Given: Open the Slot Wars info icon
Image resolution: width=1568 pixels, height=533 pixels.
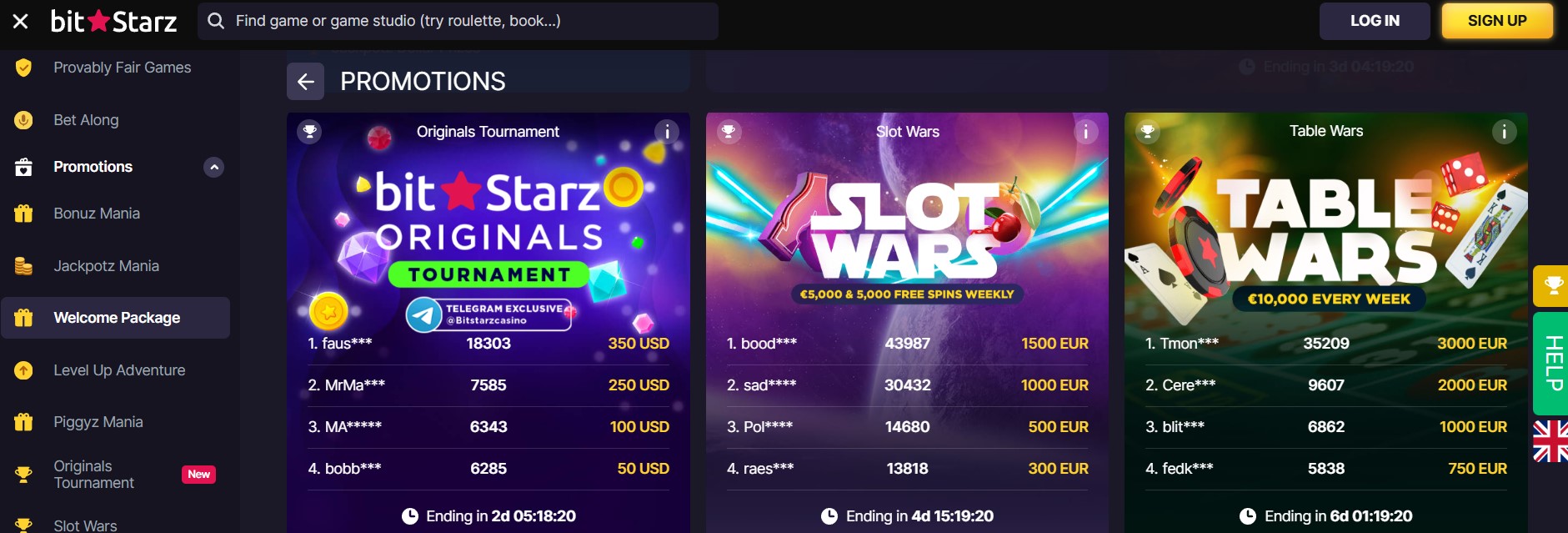Looking at the screenshot, I should pos(1086,131).
